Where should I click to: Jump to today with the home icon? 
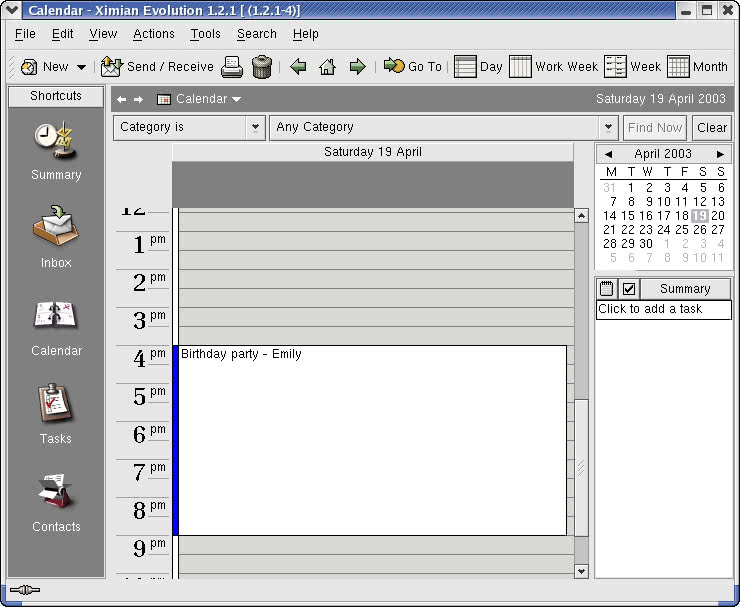pos(328,67)
